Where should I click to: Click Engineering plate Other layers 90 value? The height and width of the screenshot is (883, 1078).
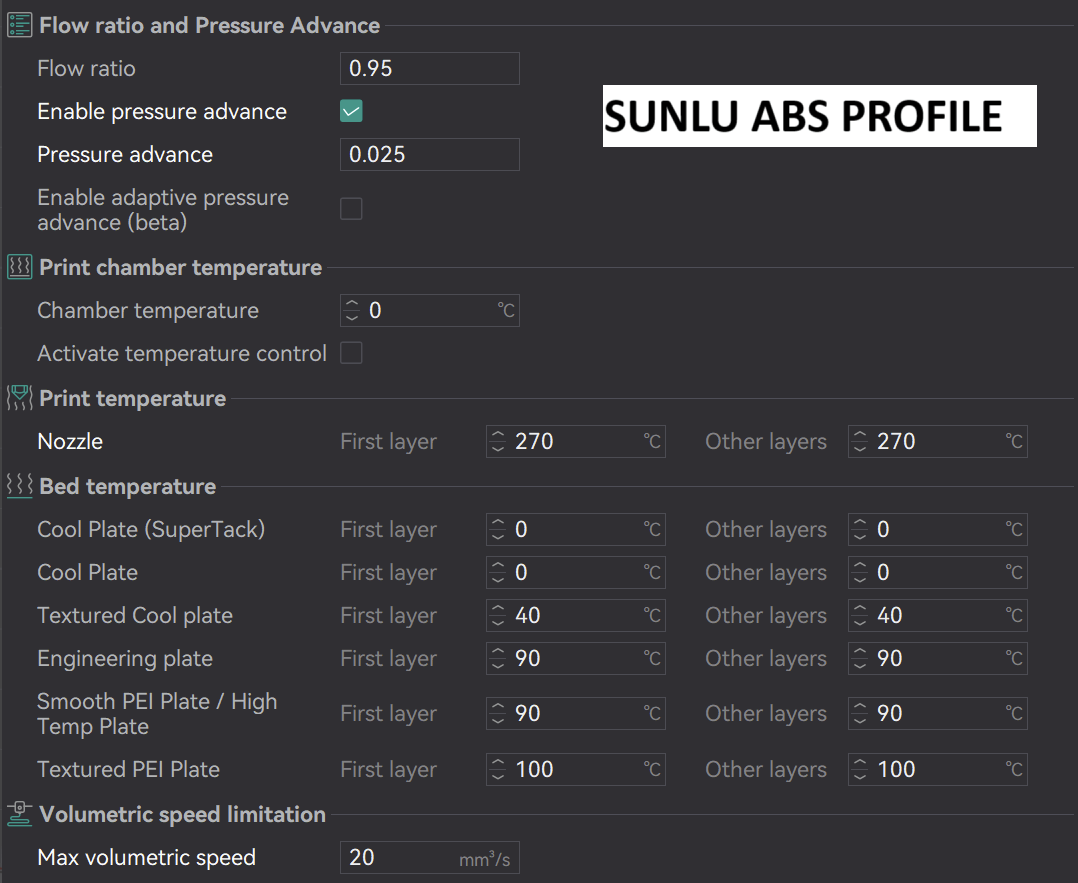[890, 659]
